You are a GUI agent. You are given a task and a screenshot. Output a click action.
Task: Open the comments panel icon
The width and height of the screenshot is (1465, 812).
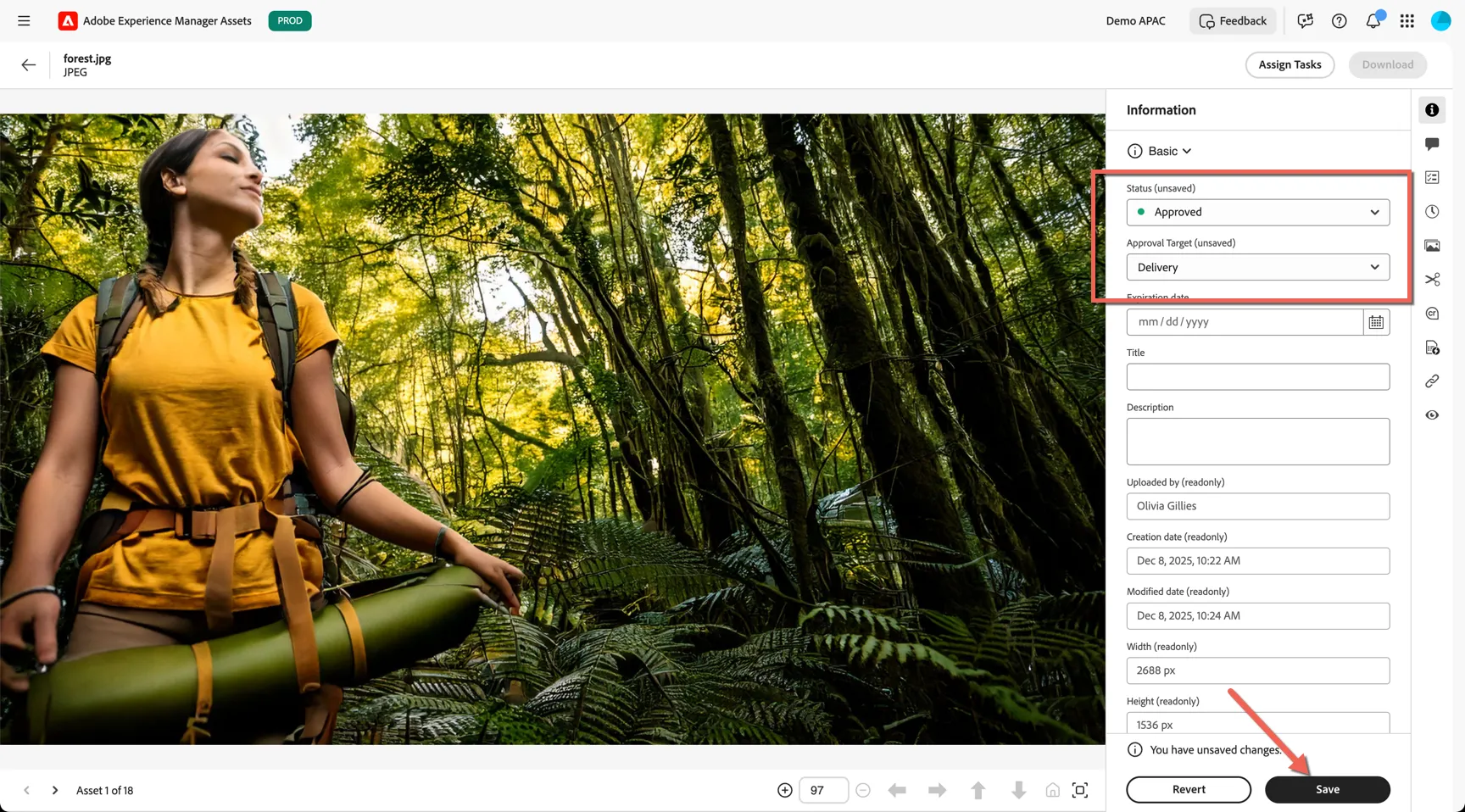pyautogui.click(x=1432, y=144)
